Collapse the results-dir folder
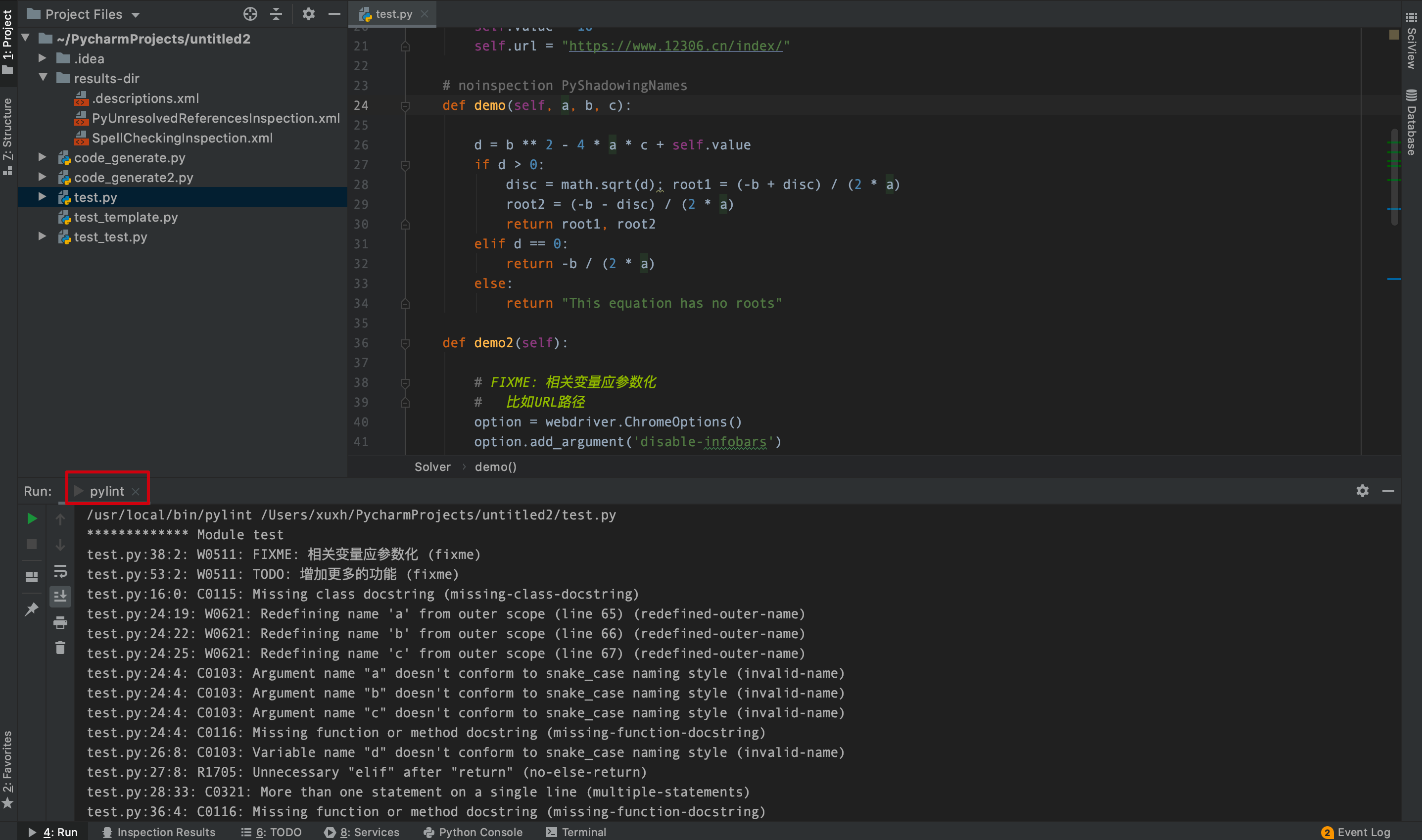The image size is (1422, 840). pos(43,78)
